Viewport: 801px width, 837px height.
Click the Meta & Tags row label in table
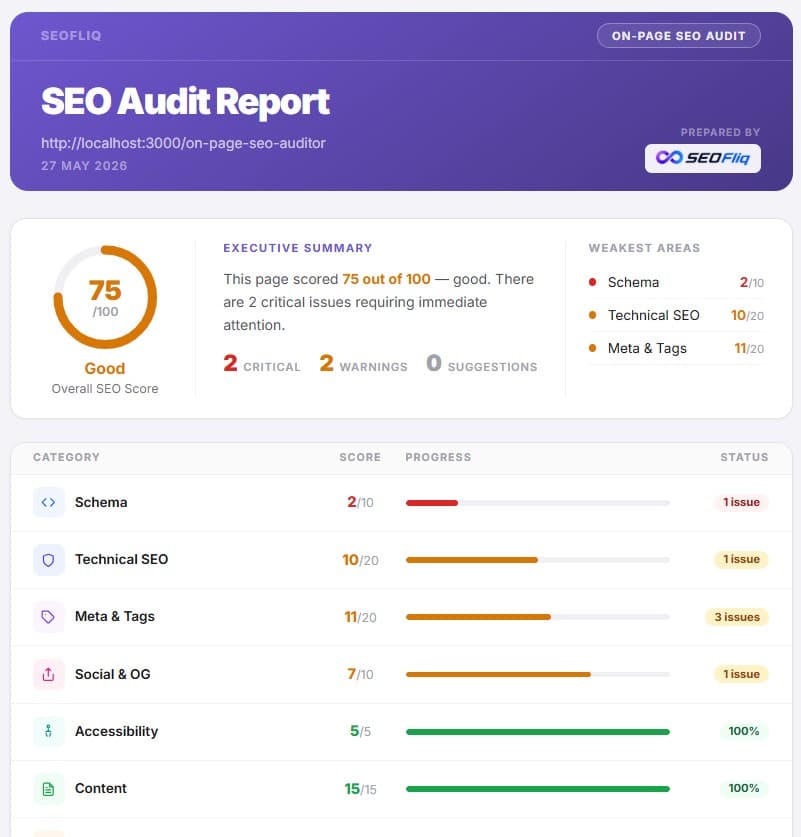click(115, 617)
